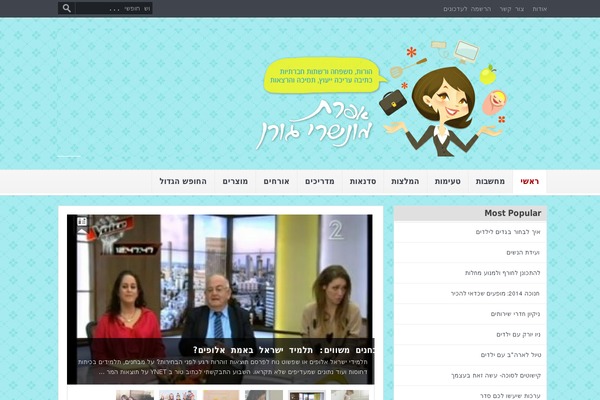The height and width of the screenshot is (400, 600).
Task: Focus the חפש חופשי search field
Action: click(x=114, y=8)
